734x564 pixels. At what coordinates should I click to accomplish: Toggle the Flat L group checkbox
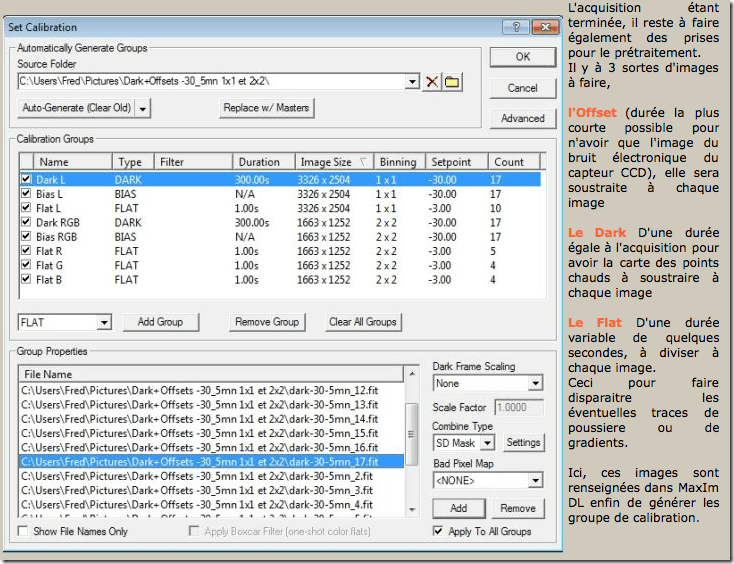click(x=26, y=207)
